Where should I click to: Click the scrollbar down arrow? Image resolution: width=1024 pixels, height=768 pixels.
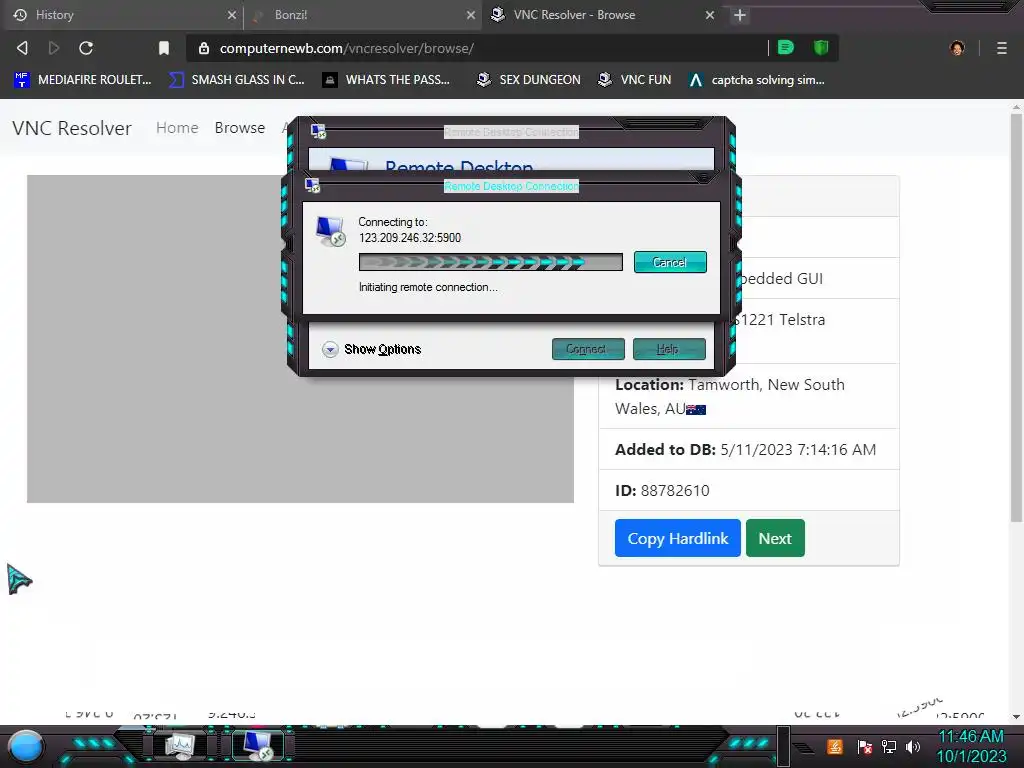pyautogui.click(x=1016, y=716)
